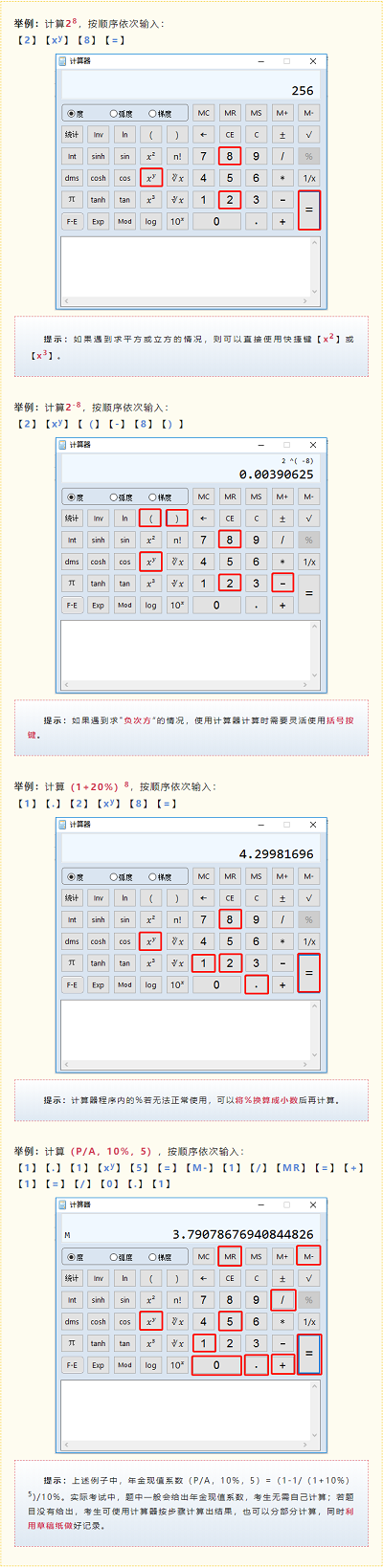Click the log key in the 0.00390625 calculator
Screen dimensions: 383x1568
(x=150, y=605)
